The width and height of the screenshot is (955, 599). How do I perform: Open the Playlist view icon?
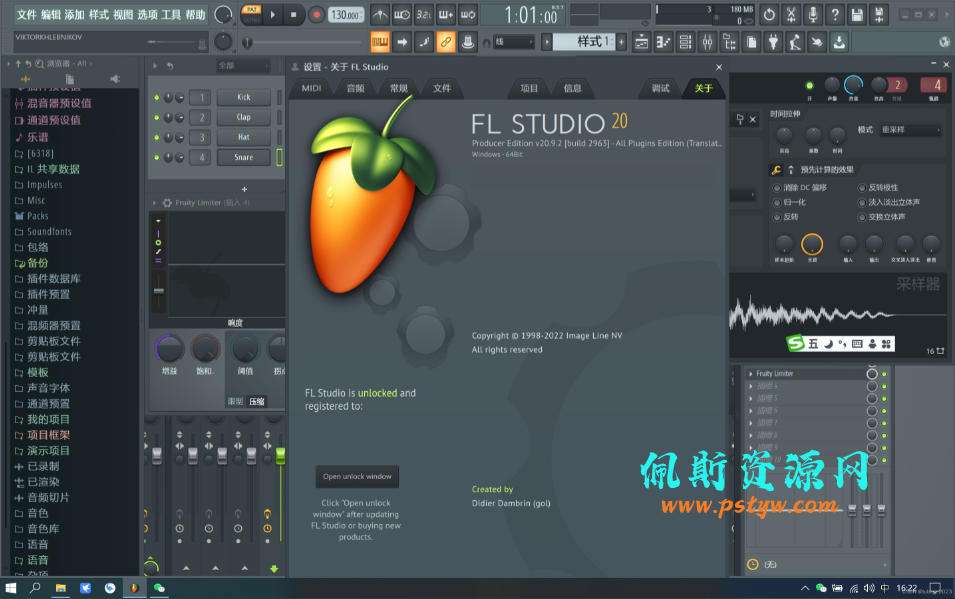tap(641, 42)
